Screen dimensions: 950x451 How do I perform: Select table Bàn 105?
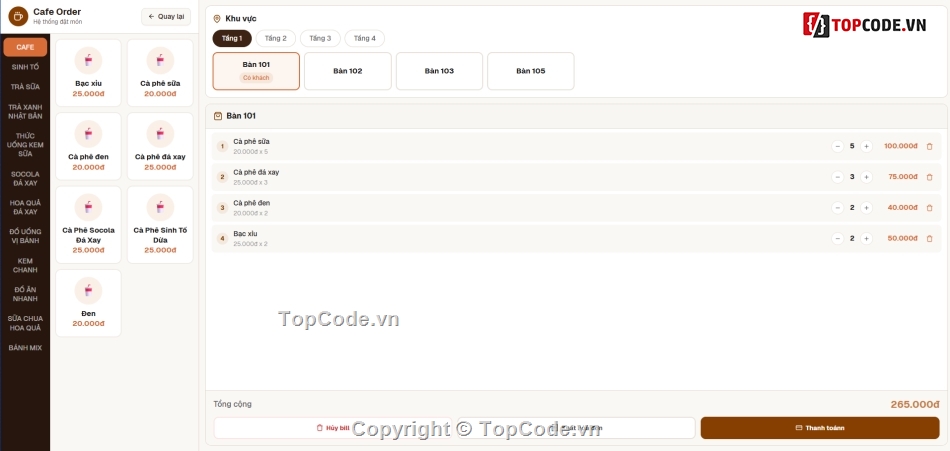(x=531, y=71)
